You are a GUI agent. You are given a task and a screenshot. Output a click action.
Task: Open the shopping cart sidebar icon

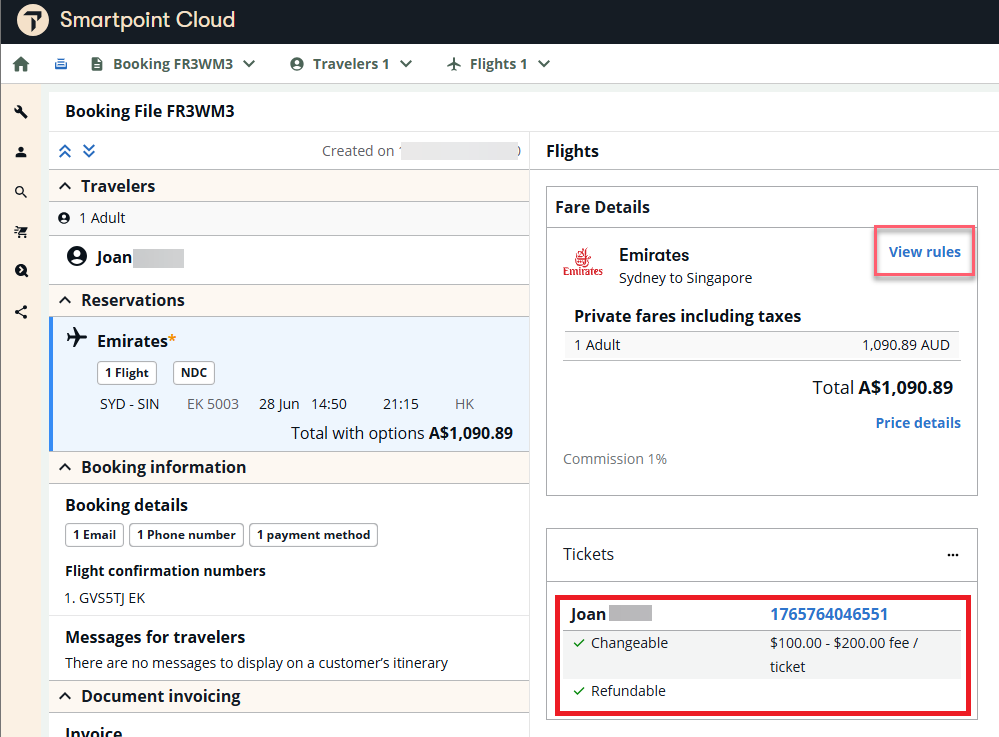21,232
